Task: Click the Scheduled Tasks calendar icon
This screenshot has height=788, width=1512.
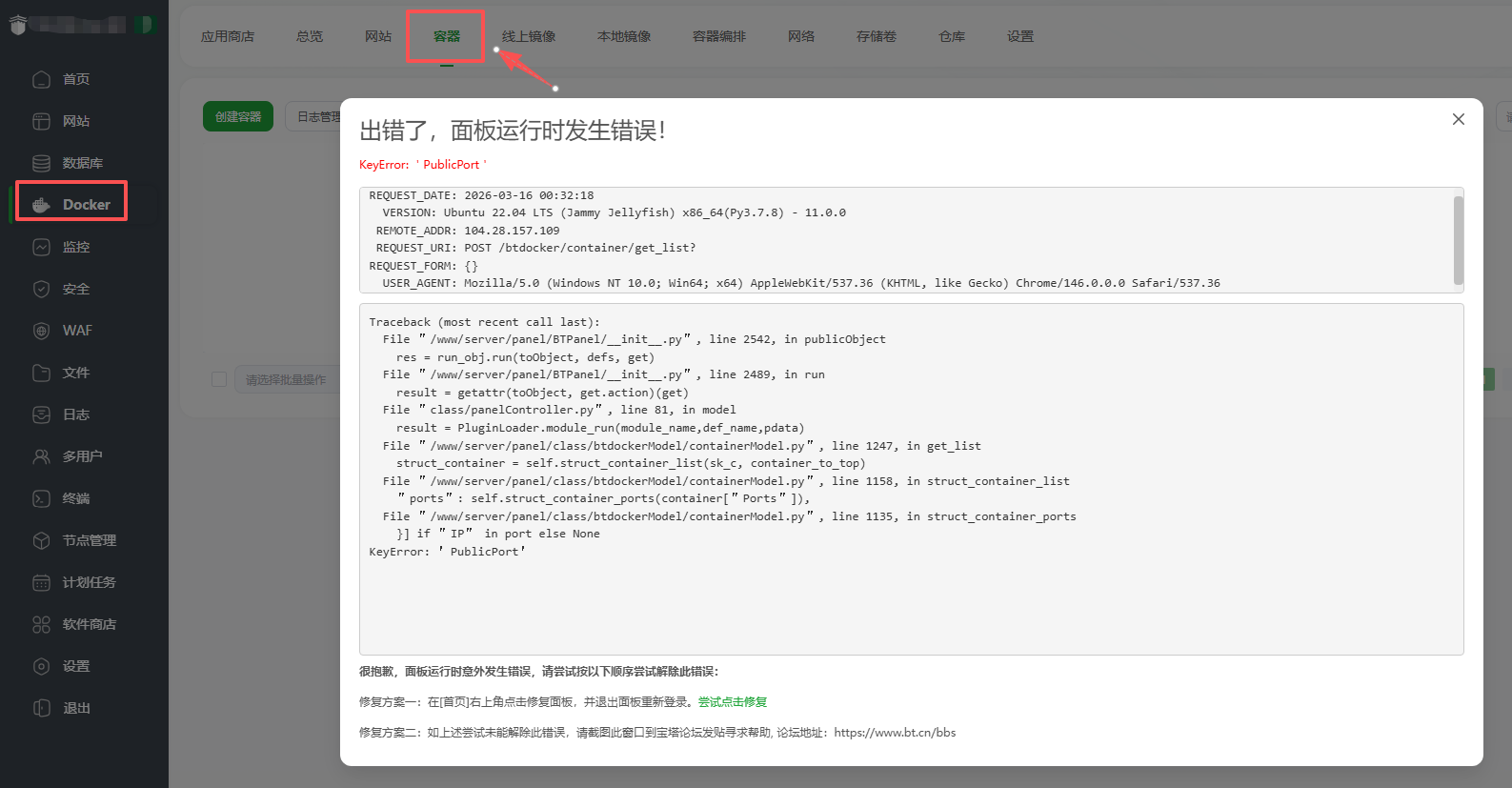Action: [41, 582]
